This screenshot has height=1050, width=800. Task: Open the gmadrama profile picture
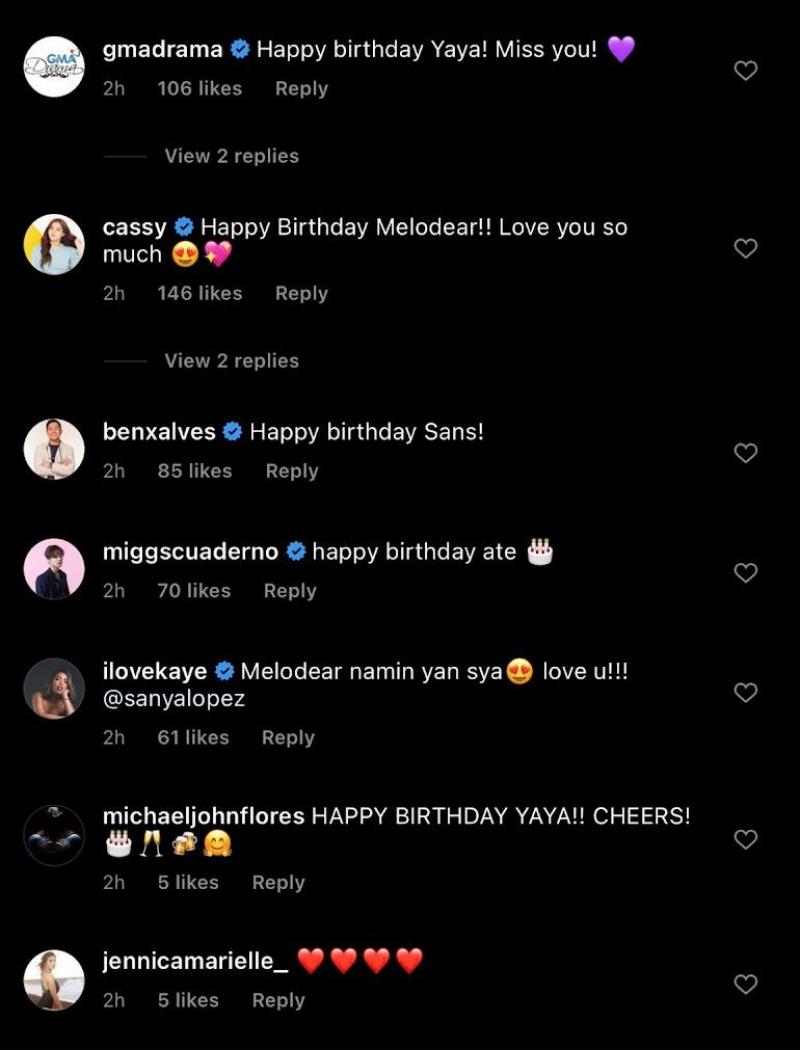pos(54,67)
